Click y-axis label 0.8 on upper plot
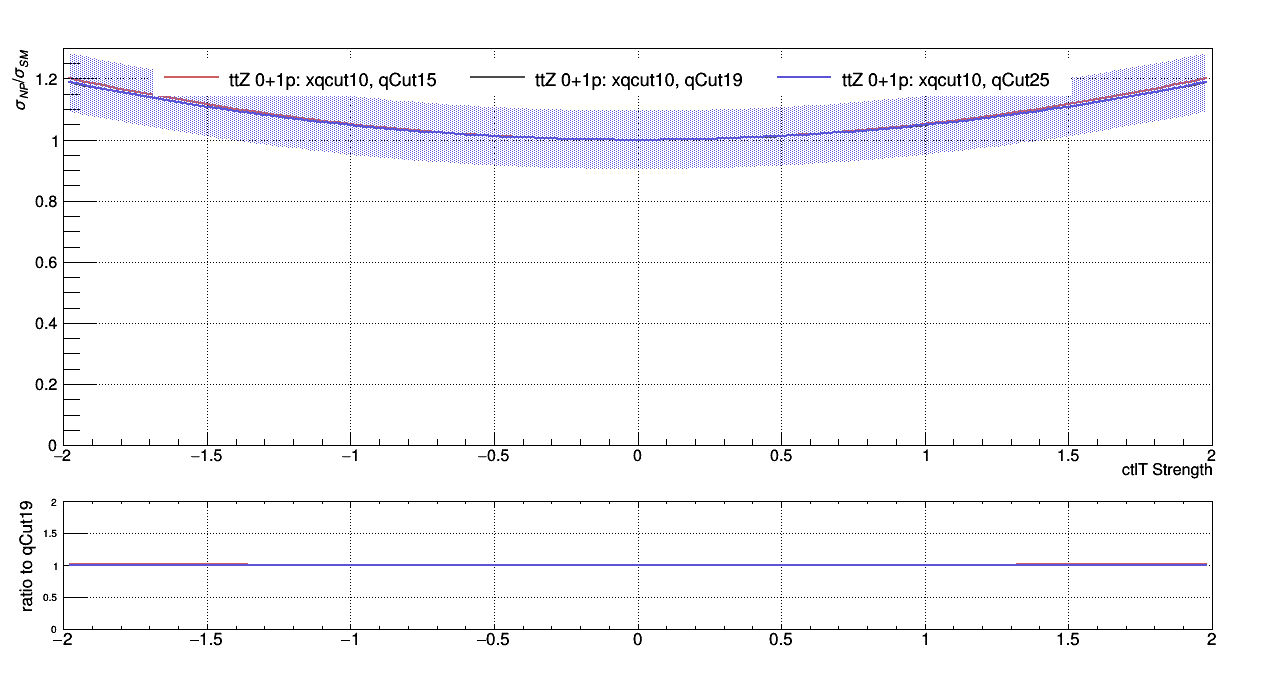Viewport: 1276px width, 692px height. tap(47, 201)
